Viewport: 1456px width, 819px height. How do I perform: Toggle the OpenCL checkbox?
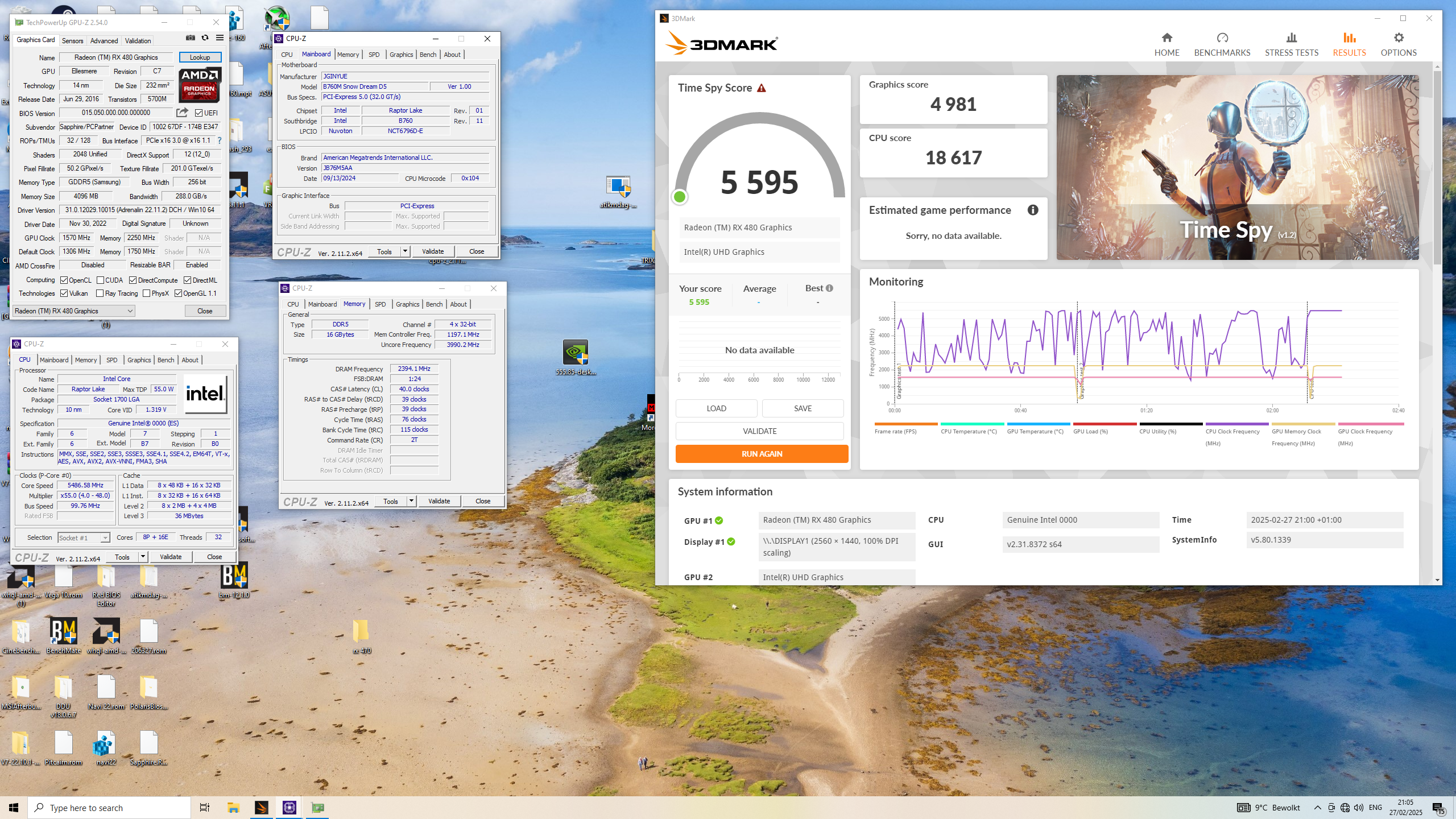[64, 280]
